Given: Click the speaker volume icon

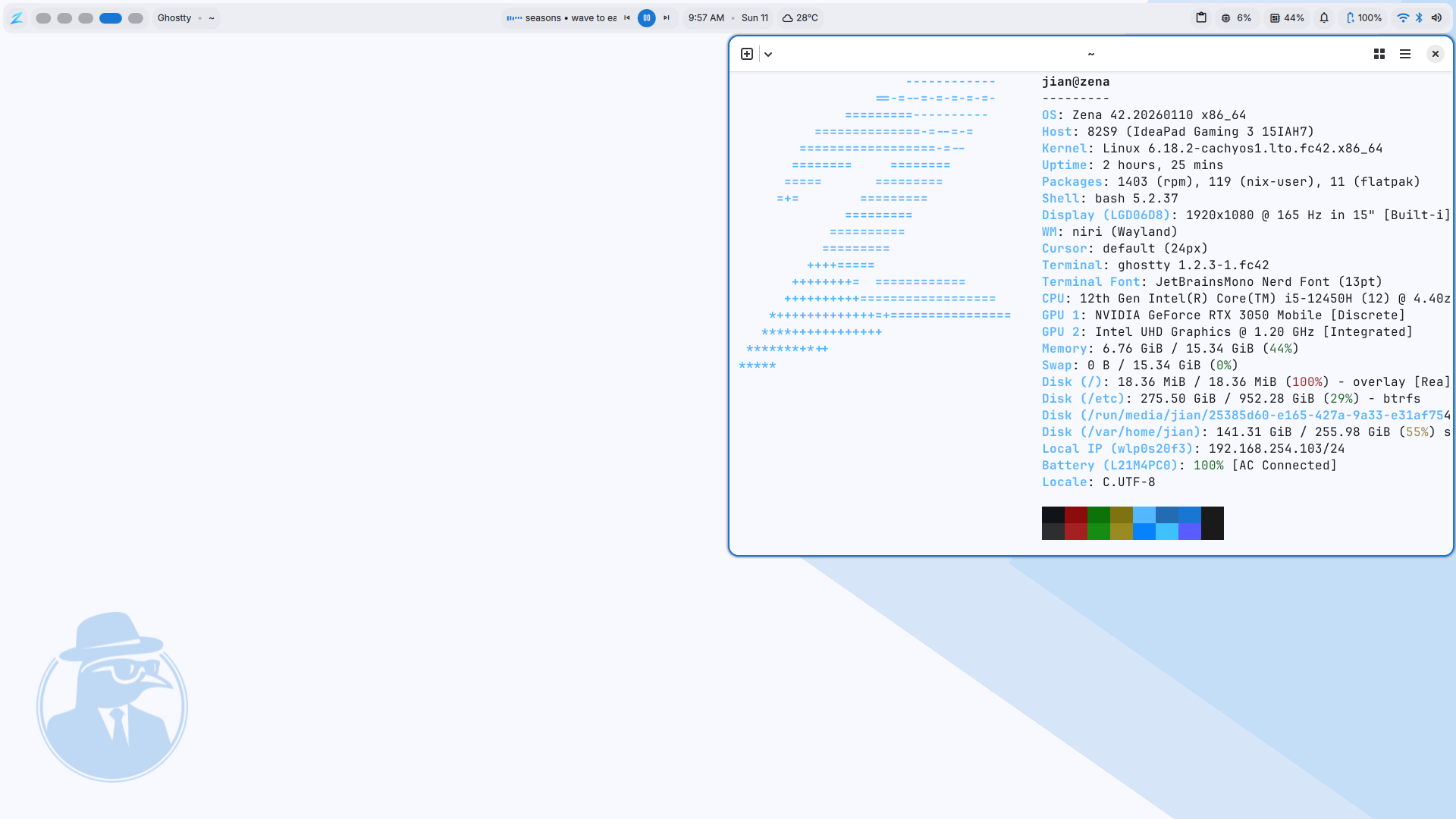Looking at the screenshot, I should (x=1436, y=17).
